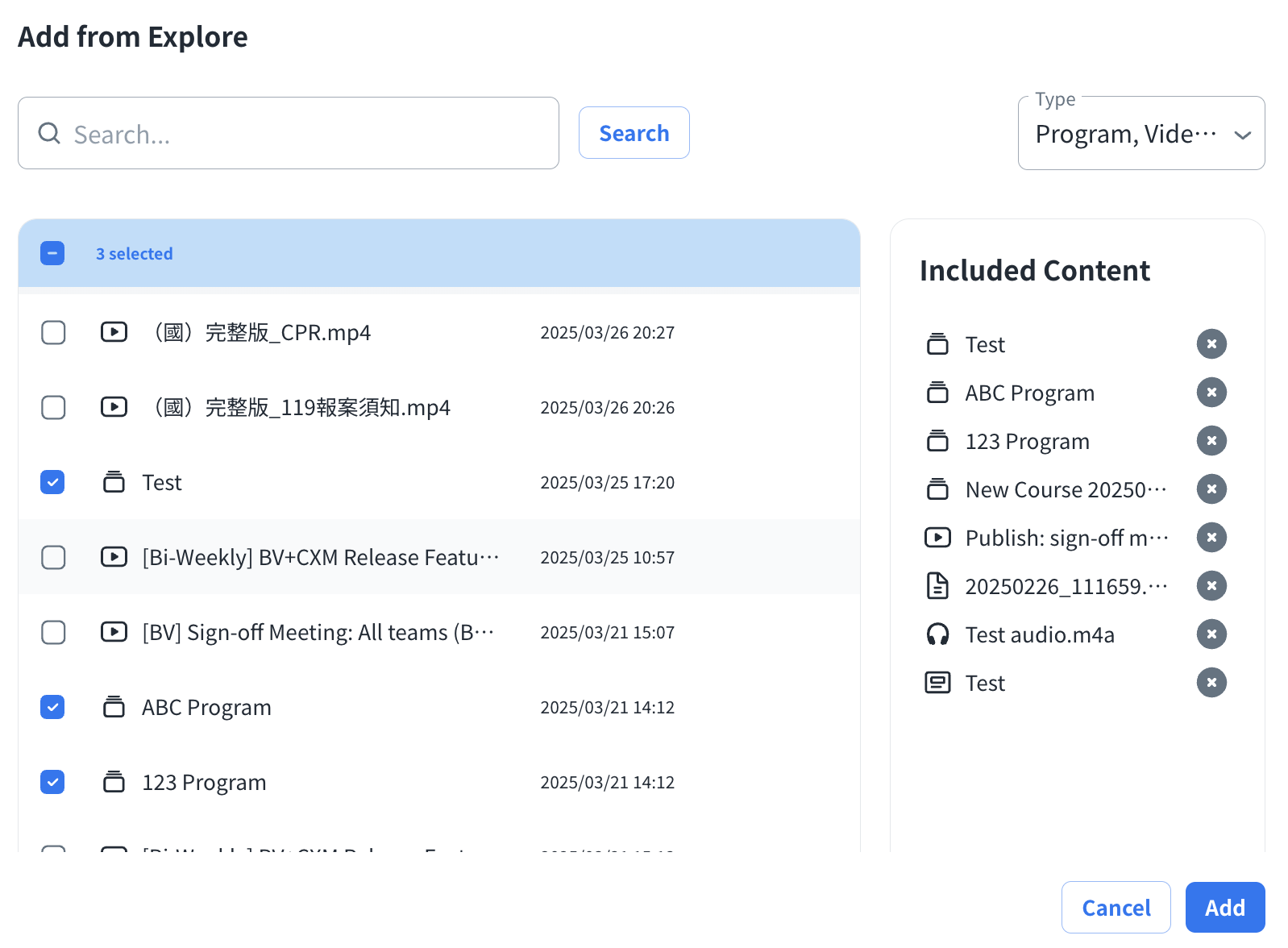Viewport: 1288px width, 948px height.
Task: Click the document icon for 20250226_111659 file
Action: click(937, 586)
